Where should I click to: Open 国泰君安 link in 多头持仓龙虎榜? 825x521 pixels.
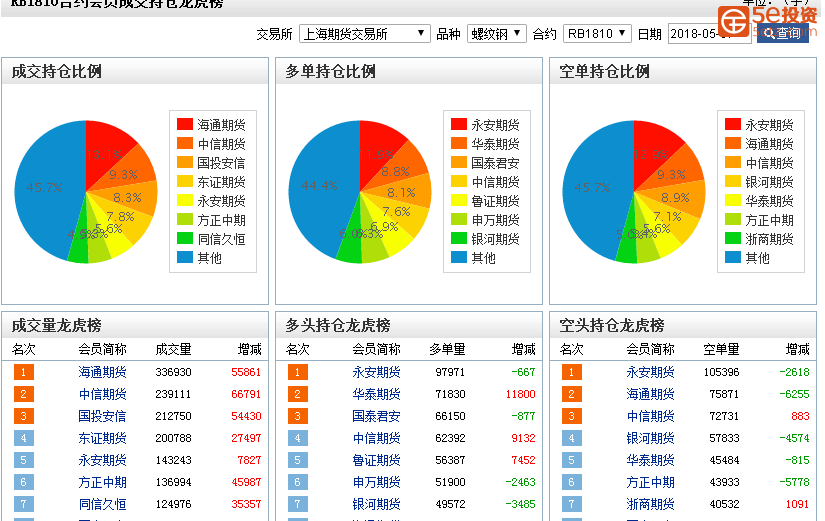tap(376, 416)
